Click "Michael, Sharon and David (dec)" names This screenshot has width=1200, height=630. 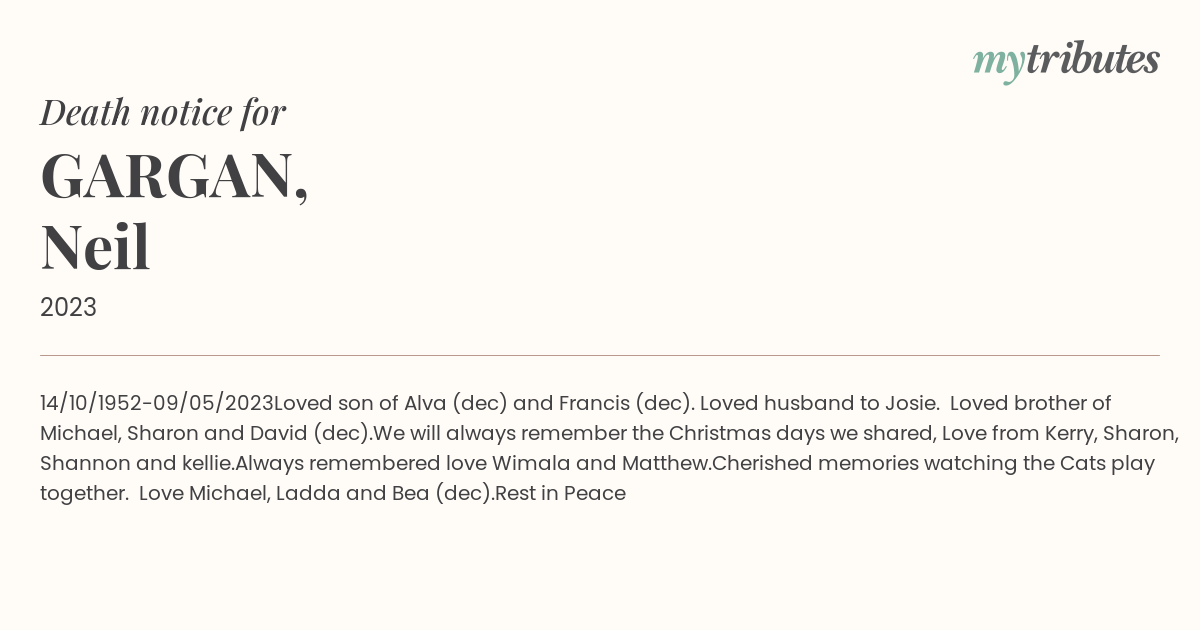click(205, 433)
